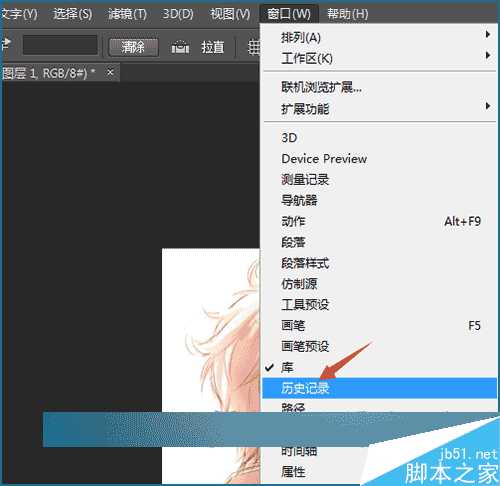Viewport: 500px width, 486px height.
Task: Open the 选择(S) menu
Action: (73, 14)
